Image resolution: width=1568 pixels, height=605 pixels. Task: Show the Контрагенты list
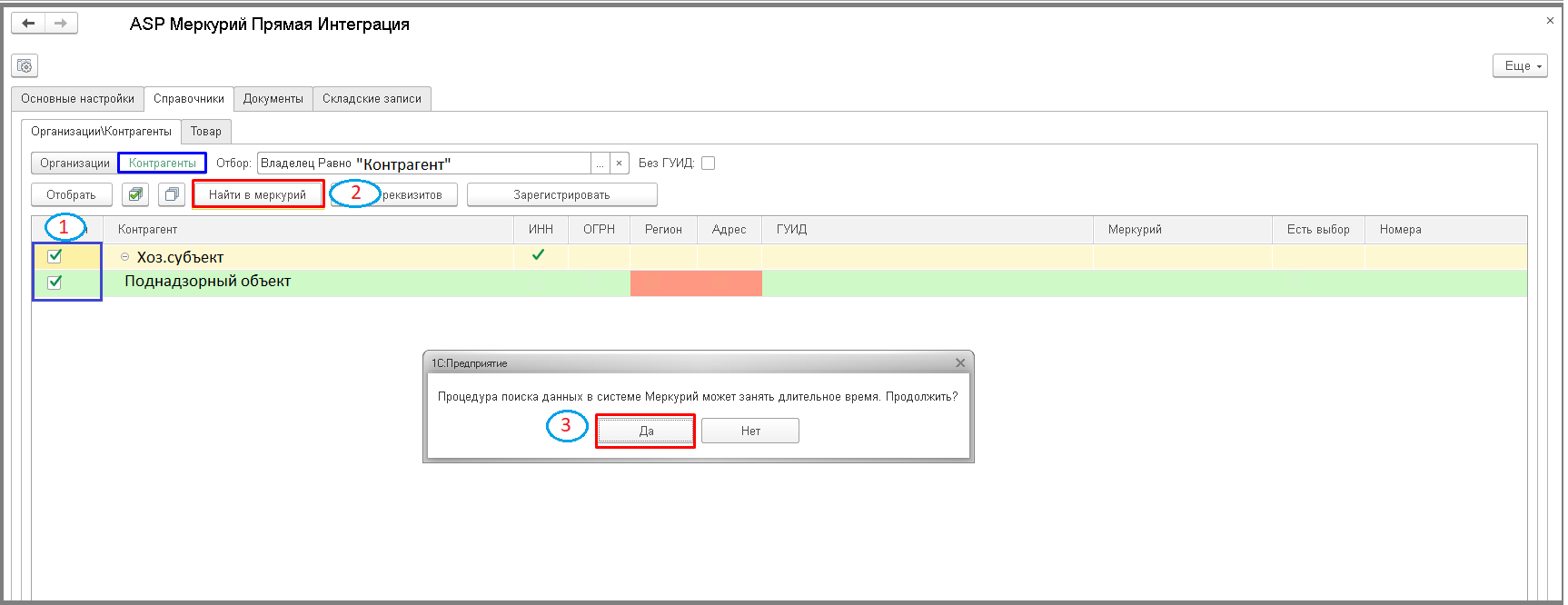tap(163, 164)
